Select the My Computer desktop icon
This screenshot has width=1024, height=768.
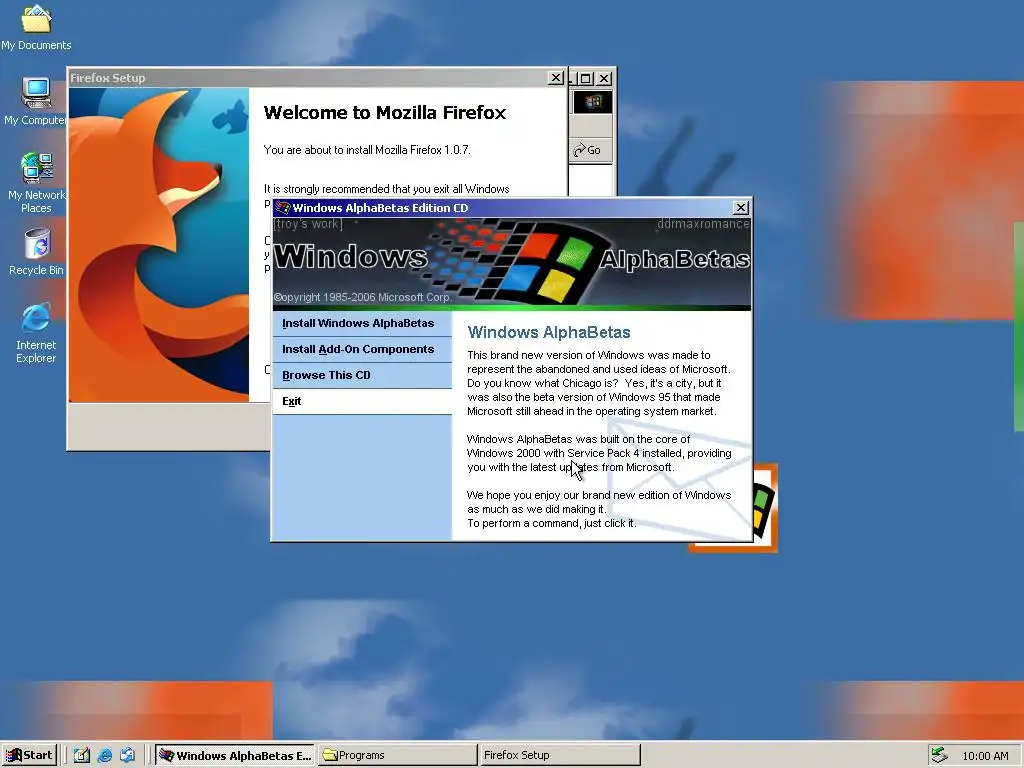pyautogui.click(x=36, y=101)
